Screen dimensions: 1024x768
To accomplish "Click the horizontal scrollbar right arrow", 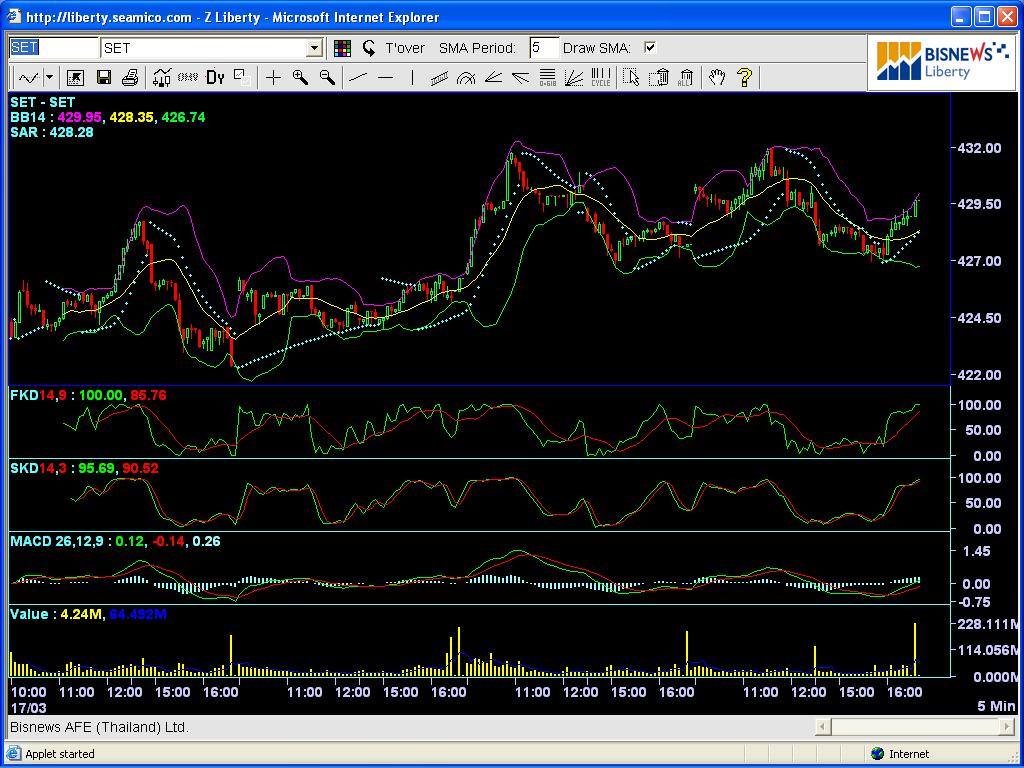I will click(x=1008, y=726).
